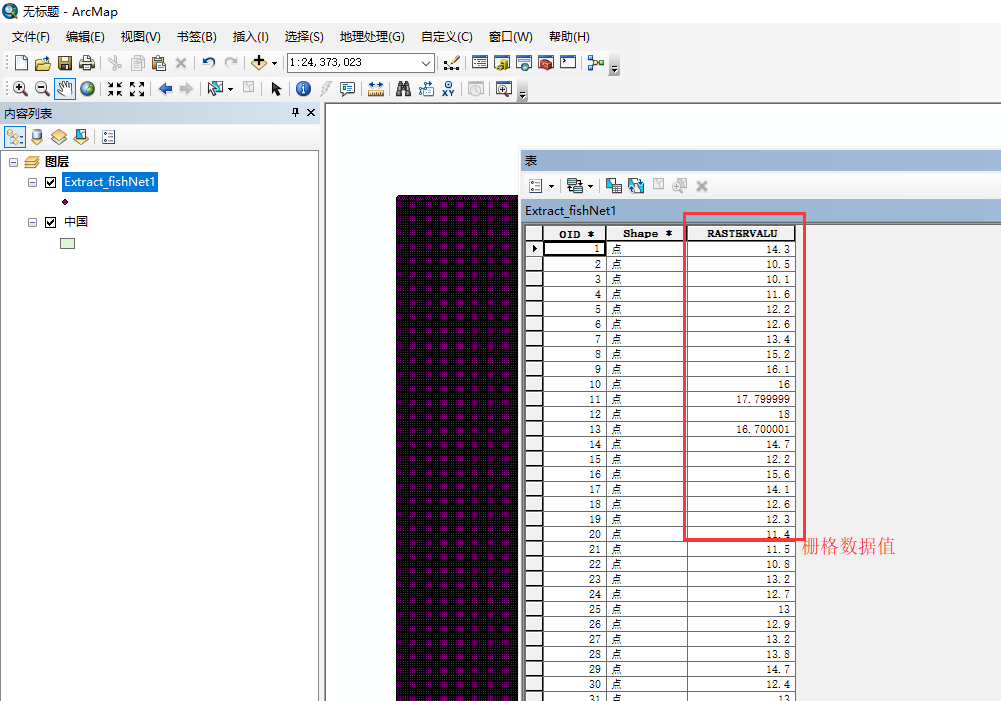Open the Editor toolbar

point(451,63)
